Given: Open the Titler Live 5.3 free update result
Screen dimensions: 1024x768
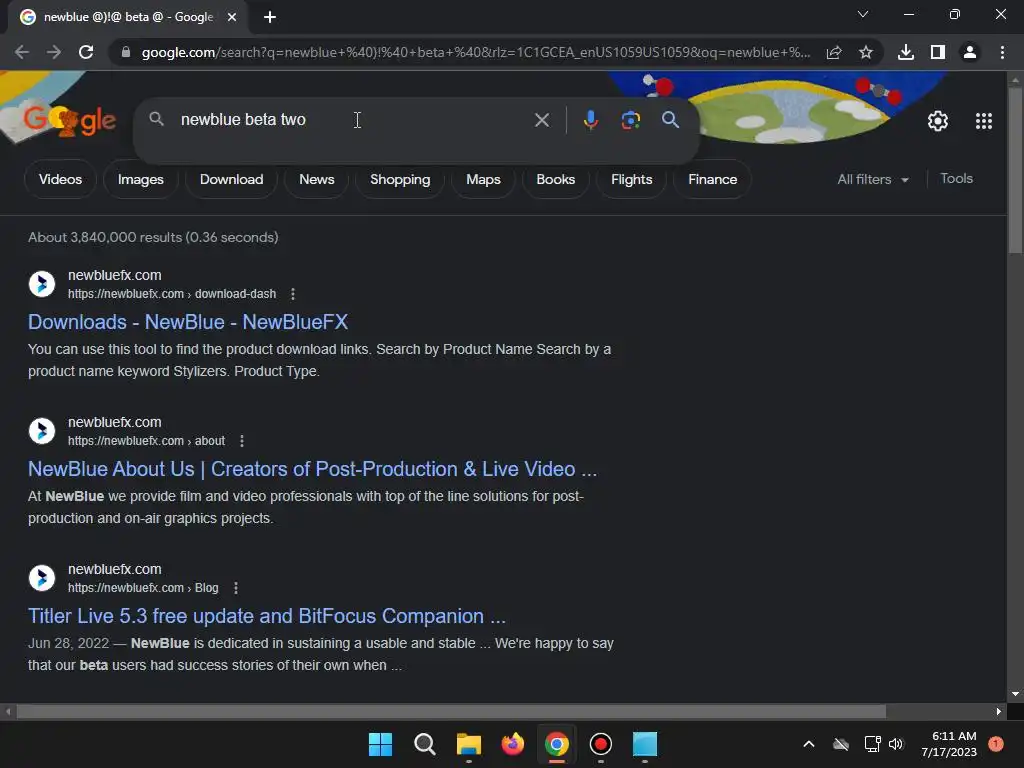Looking at the screenshot, I should pos(266,616).
